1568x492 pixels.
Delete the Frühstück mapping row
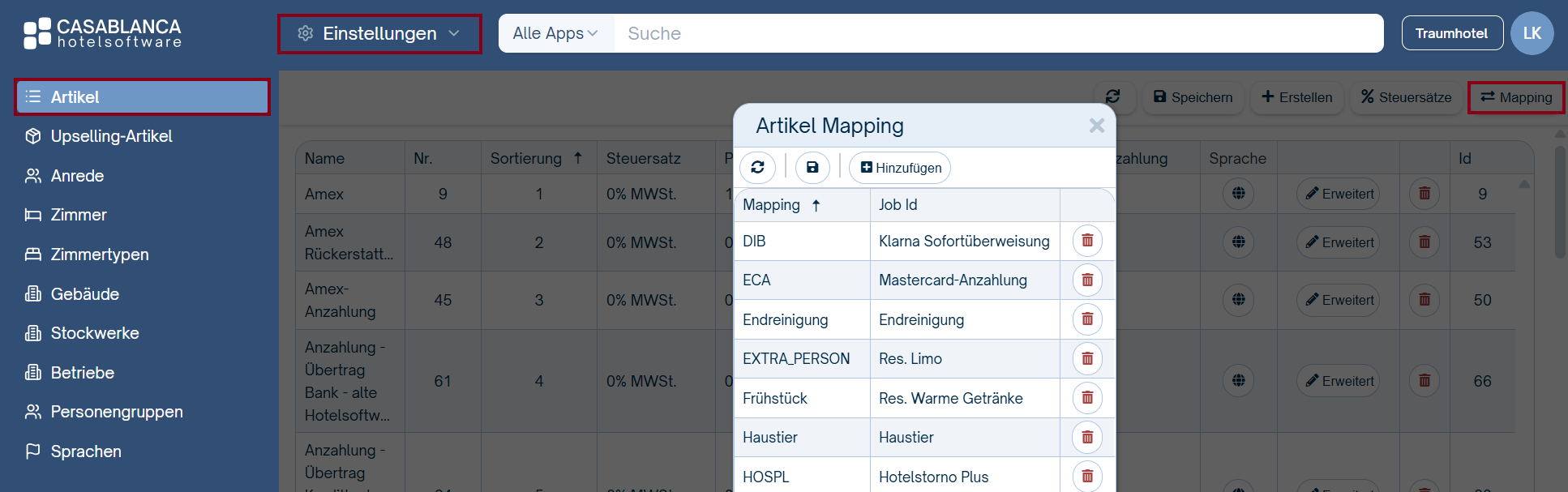pyautogui.click(x=1087, y=398)
